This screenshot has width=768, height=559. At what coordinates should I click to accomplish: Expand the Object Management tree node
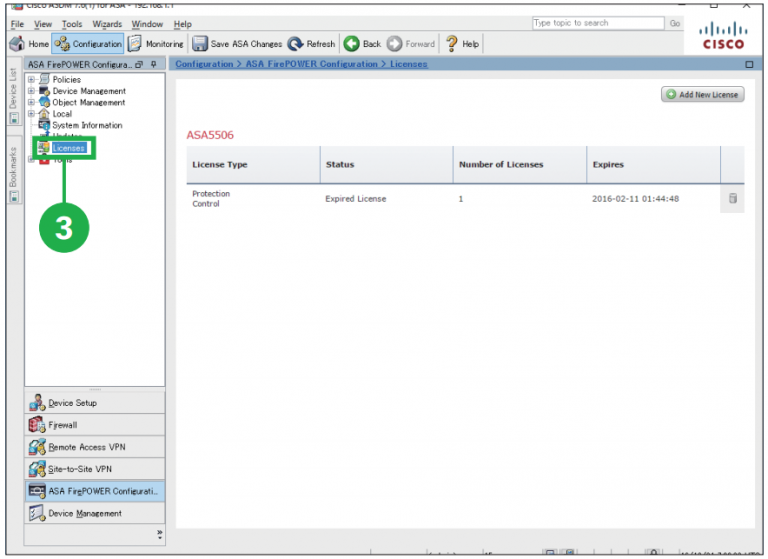31,102
